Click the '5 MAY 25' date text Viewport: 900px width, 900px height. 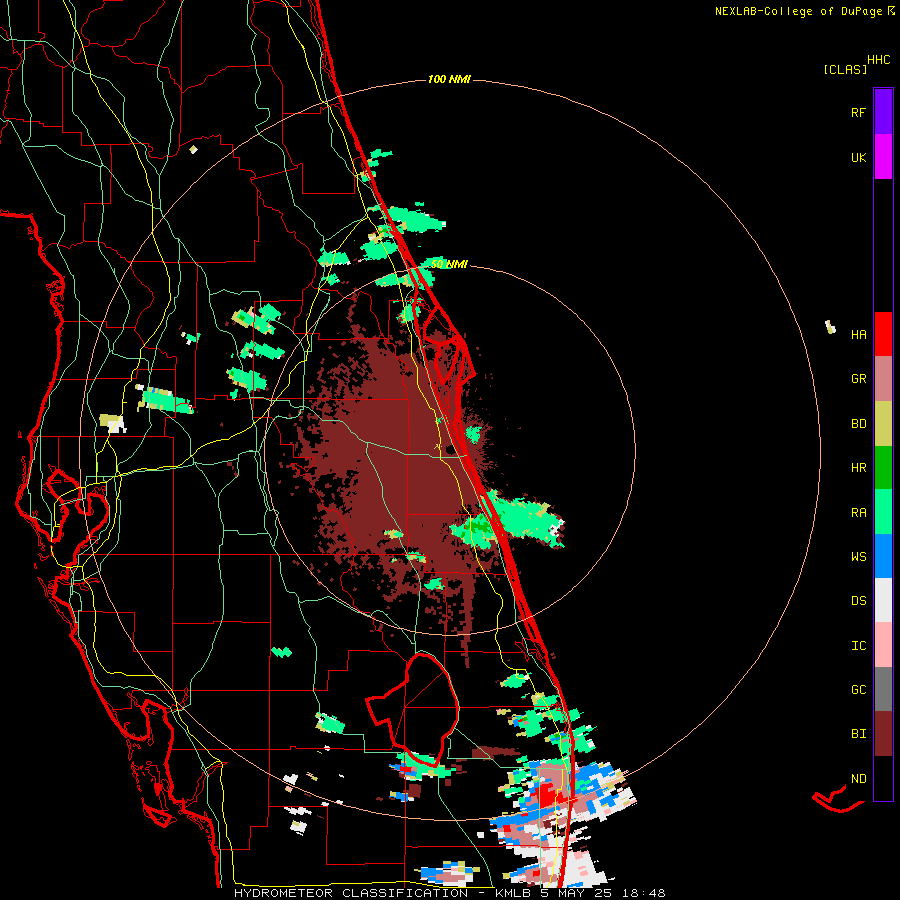tap(577, 893)
